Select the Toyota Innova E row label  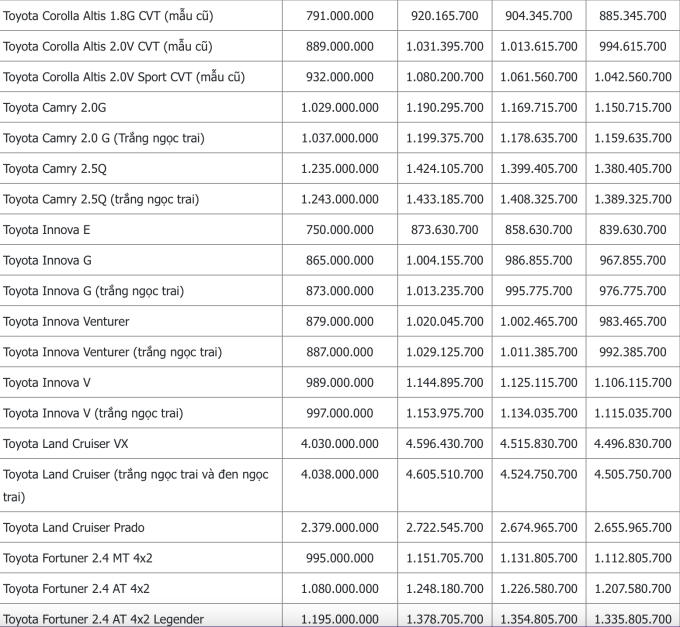(x=46, y=230)
